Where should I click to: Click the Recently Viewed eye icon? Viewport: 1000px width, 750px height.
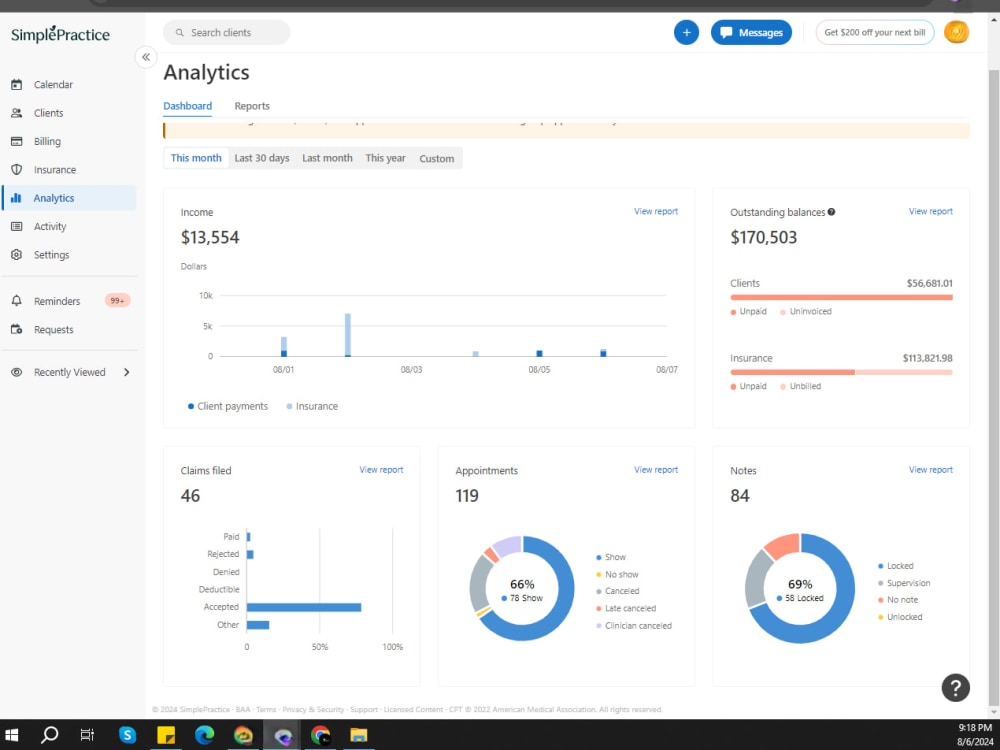[17, 372]
